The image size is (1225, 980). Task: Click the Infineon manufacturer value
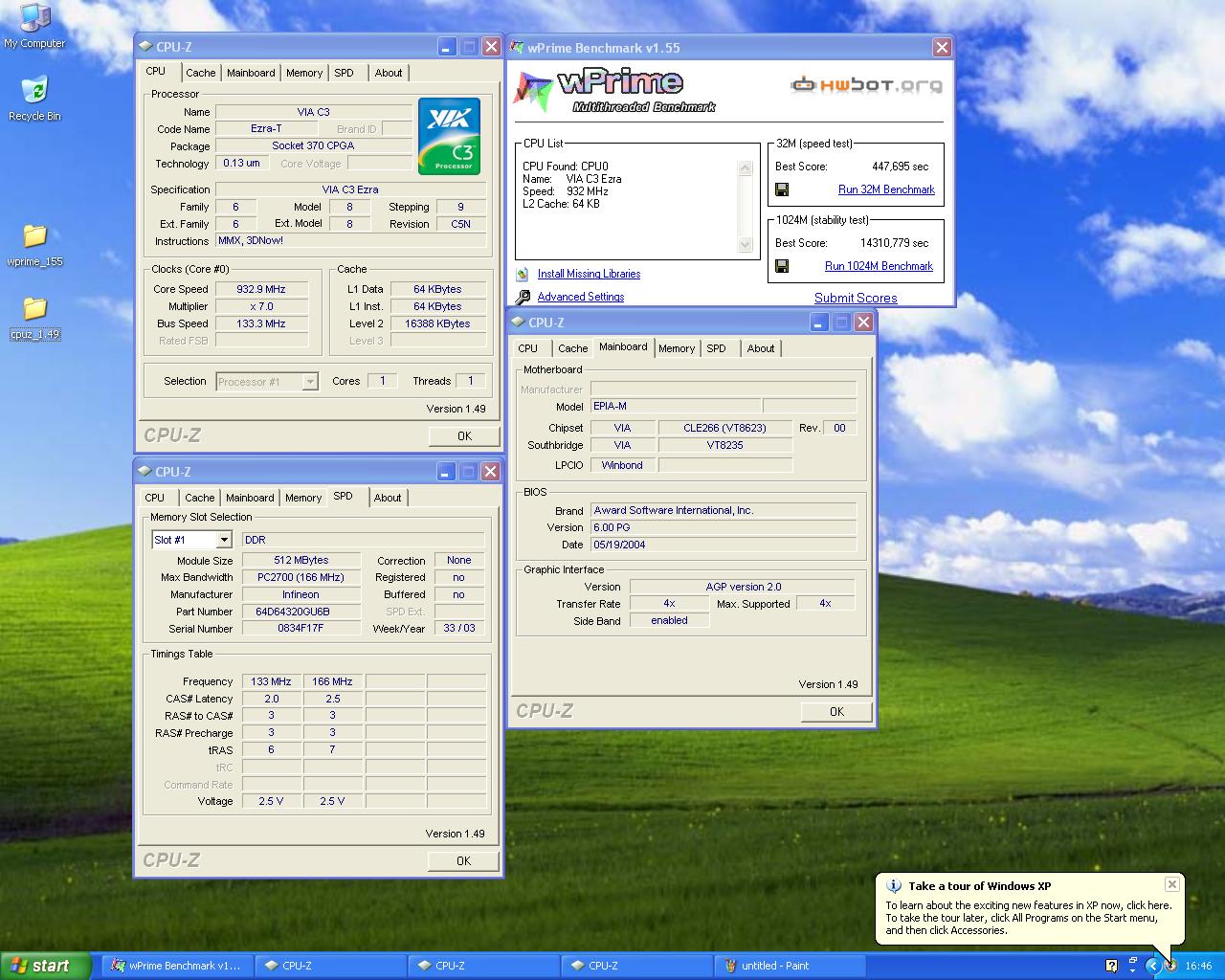click(x=301, y=594)
